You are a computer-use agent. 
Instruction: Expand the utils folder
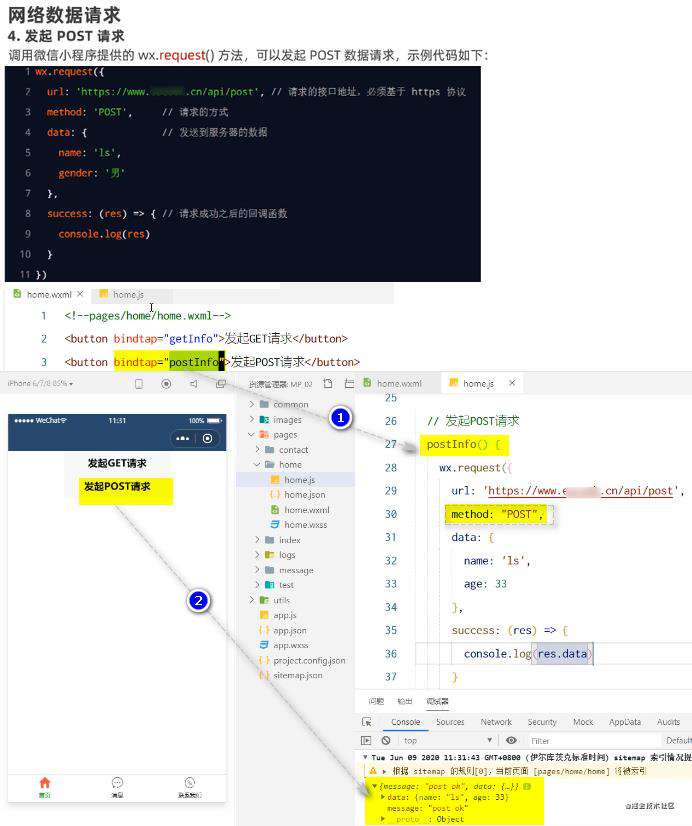252,600
